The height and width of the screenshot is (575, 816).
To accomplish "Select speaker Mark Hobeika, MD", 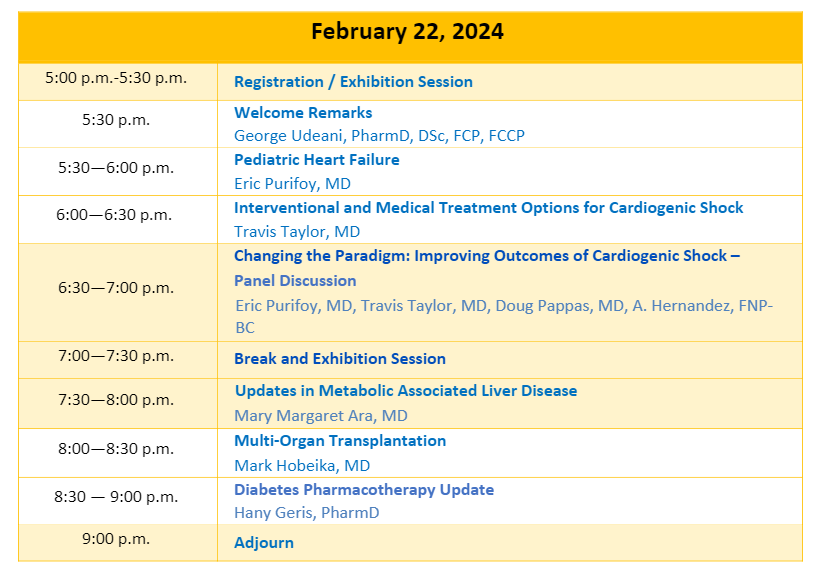I will 302,466.
